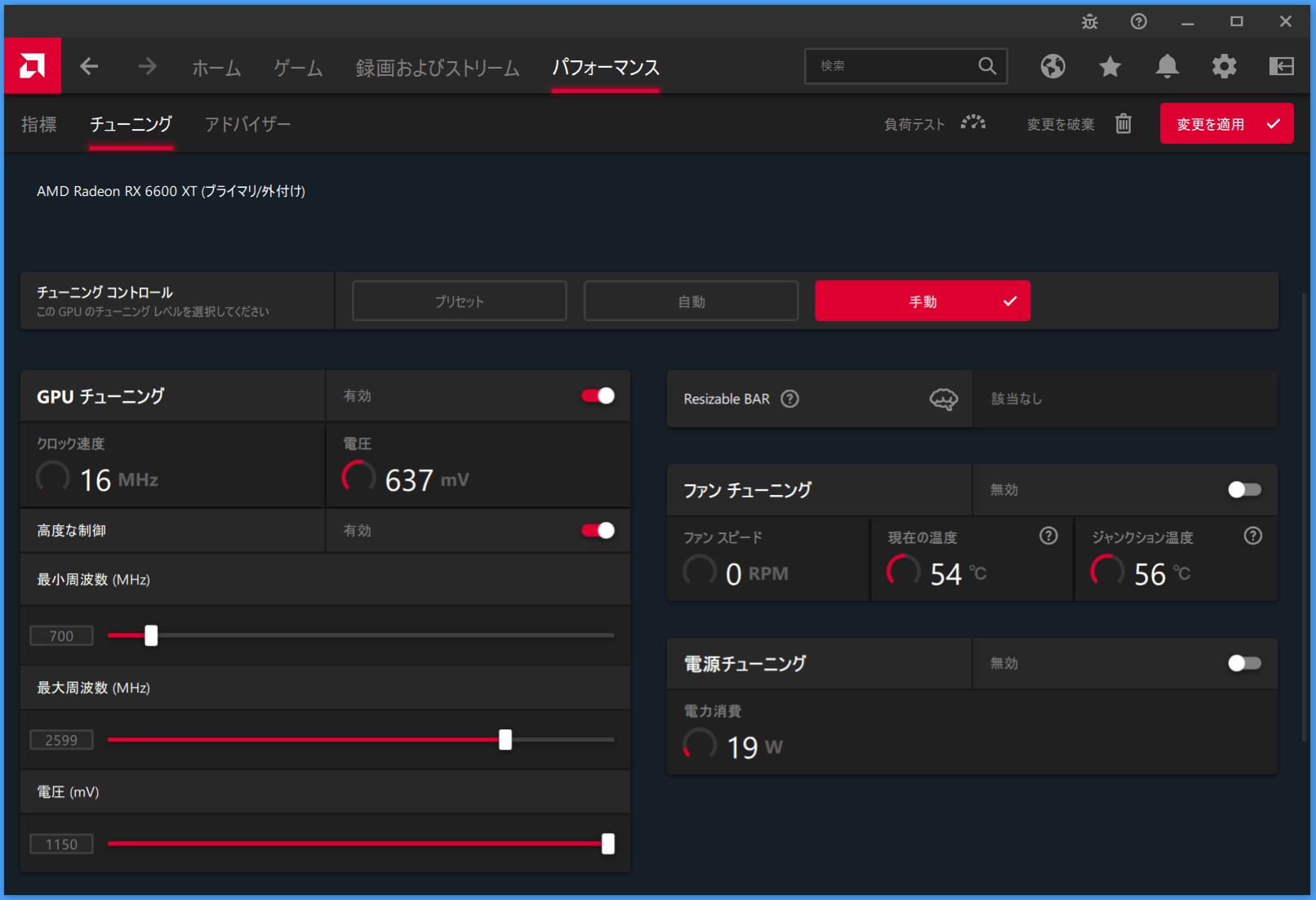This screenshot has width=1316, height=900.
Task: Open junction temperature help icon
Action: [1253, 536]
